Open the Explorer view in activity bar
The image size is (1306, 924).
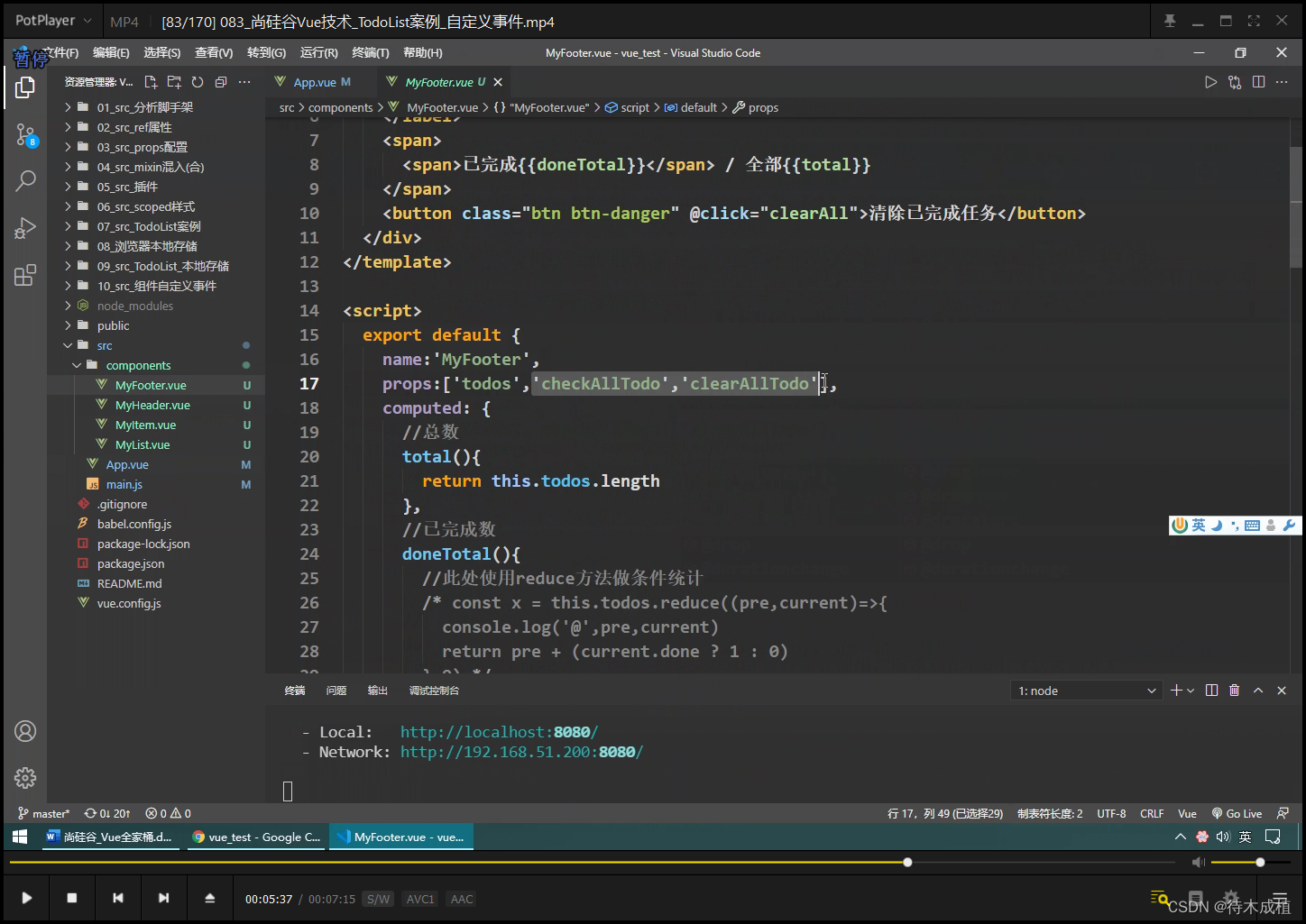coord(25,87)
